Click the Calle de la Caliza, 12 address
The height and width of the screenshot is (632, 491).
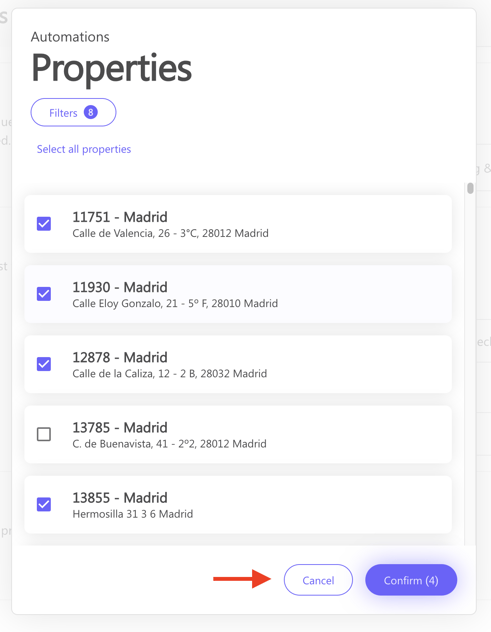(170, 374)
